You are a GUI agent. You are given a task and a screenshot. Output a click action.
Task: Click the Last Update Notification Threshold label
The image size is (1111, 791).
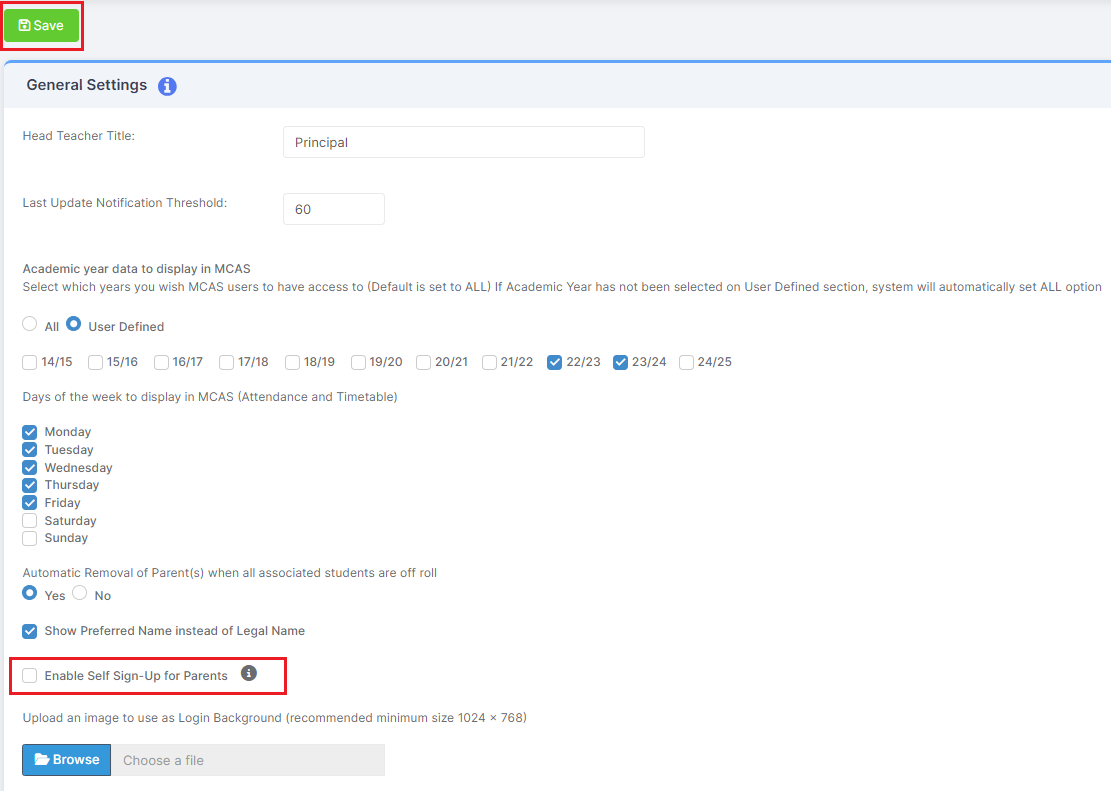(125, 203)
